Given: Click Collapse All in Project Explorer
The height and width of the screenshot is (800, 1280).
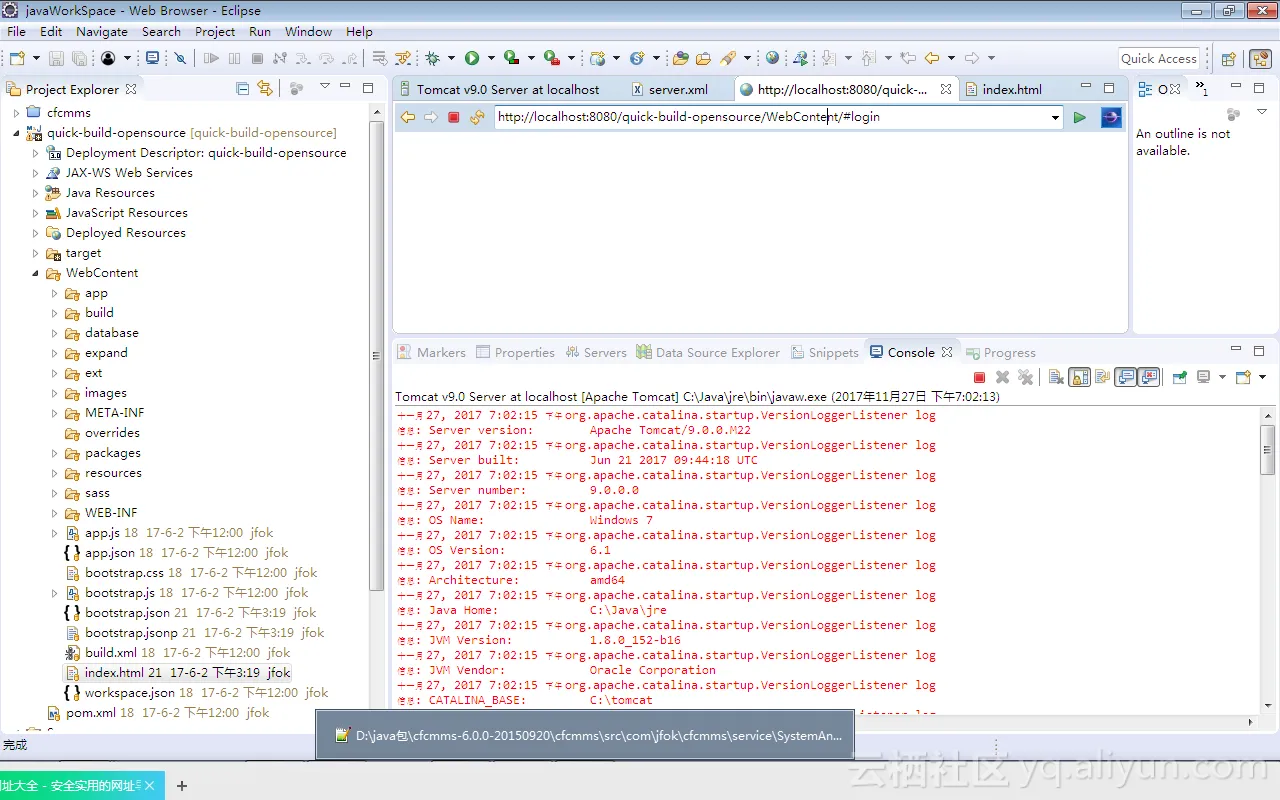Looking at the screenshot, I should click(242, 88).
